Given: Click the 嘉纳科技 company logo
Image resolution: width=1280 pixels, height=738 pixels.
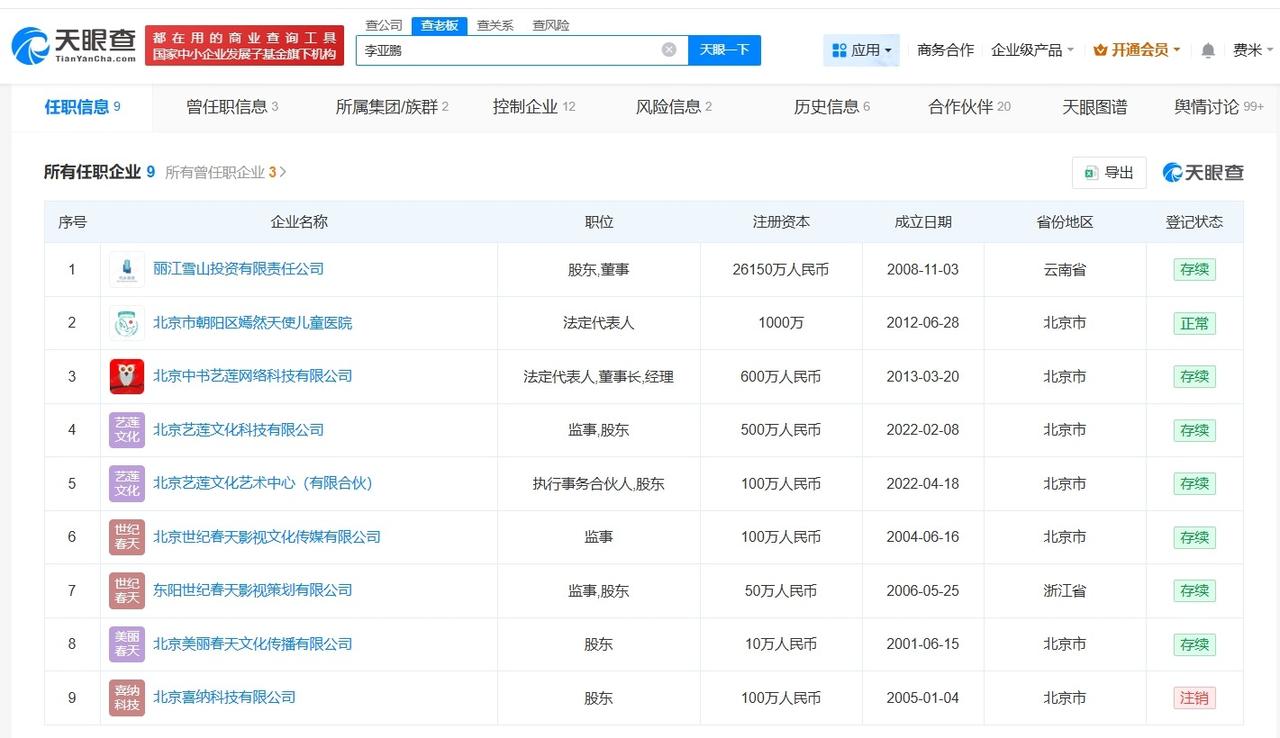Looking at the screenshot, I should (x=126, y=697).
